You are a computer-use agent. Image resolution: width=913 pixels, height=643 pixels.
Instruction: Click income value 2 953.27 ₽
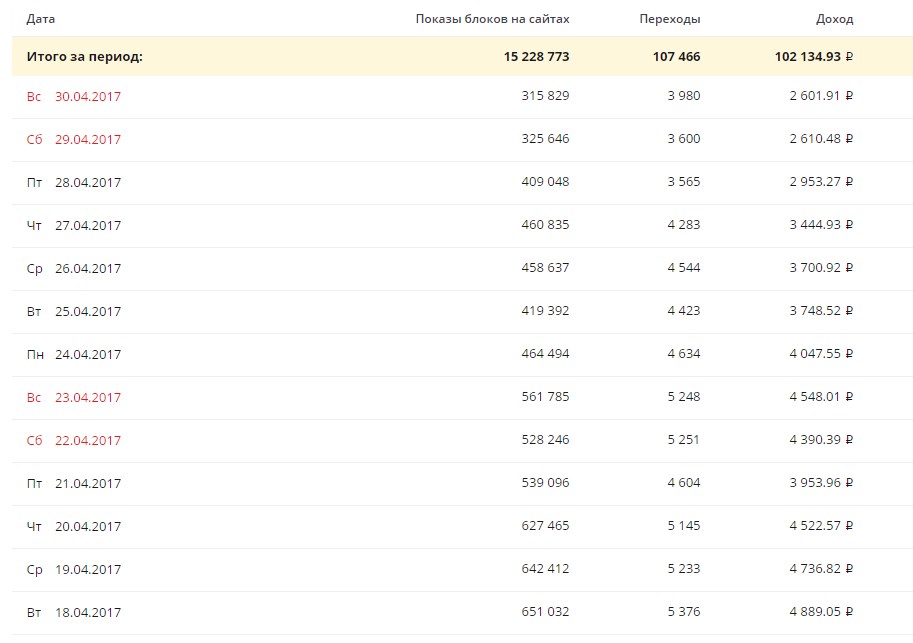point(821,182)
